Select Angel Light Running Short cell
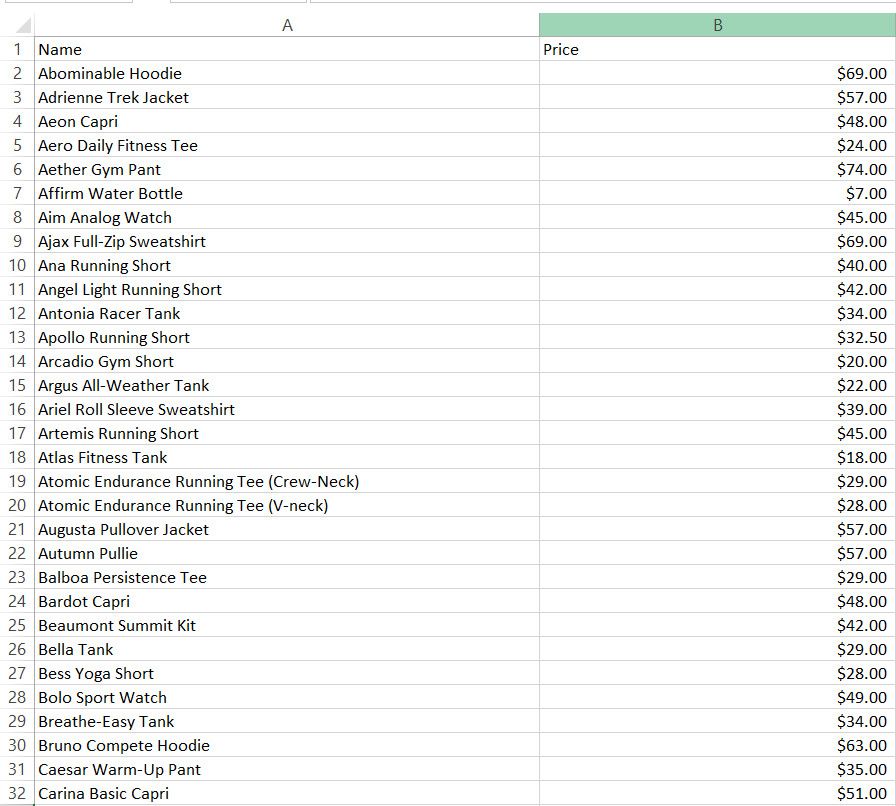 pyautogui.click(x=287, y=289)
